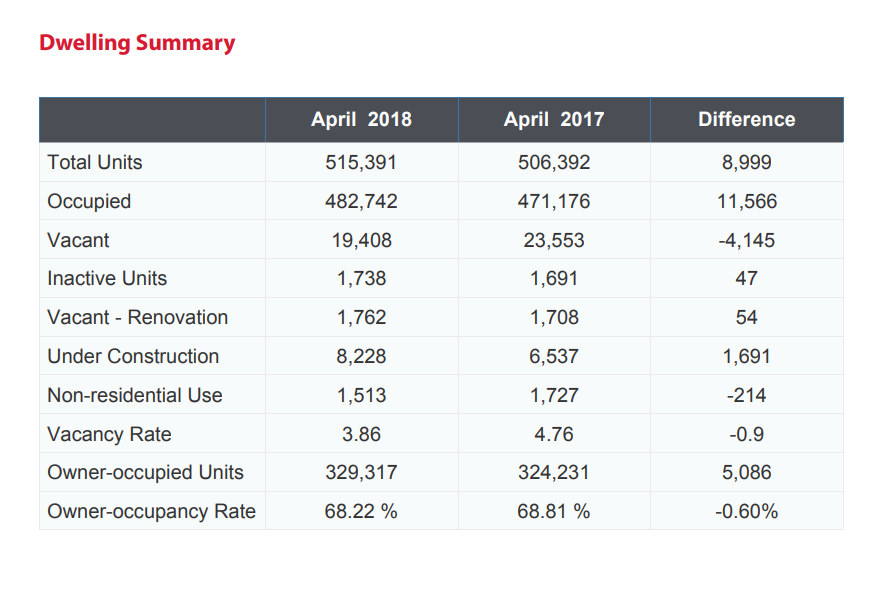Click the 68.81 % owner-occupancy value
This screenshot has height=590, width=894.
(554, 511)
